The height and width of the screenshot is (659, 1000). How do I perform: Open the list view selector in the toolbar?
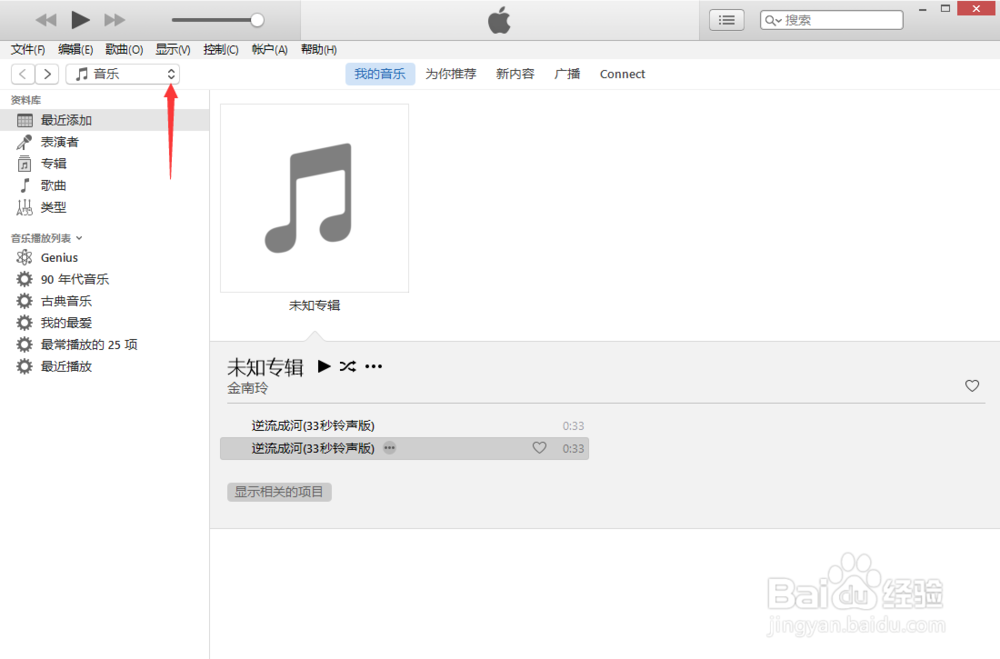pyautogui.click(x=726, y=19)
